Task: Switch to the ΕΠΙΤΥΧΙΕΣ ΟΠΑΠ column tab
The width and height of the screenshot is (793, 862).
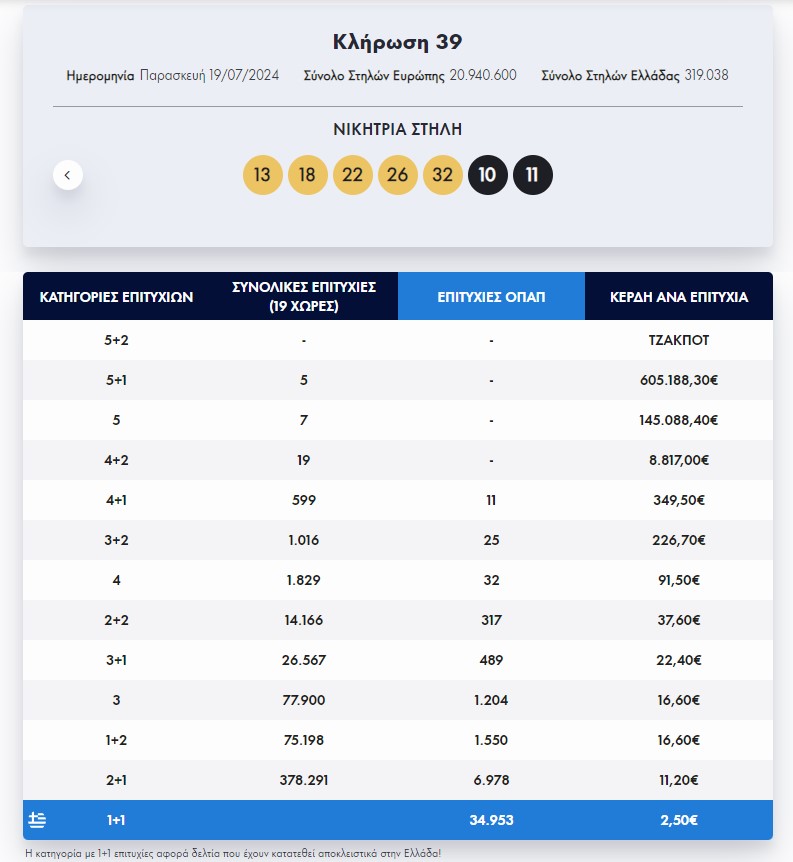Action: click(491, 296)
